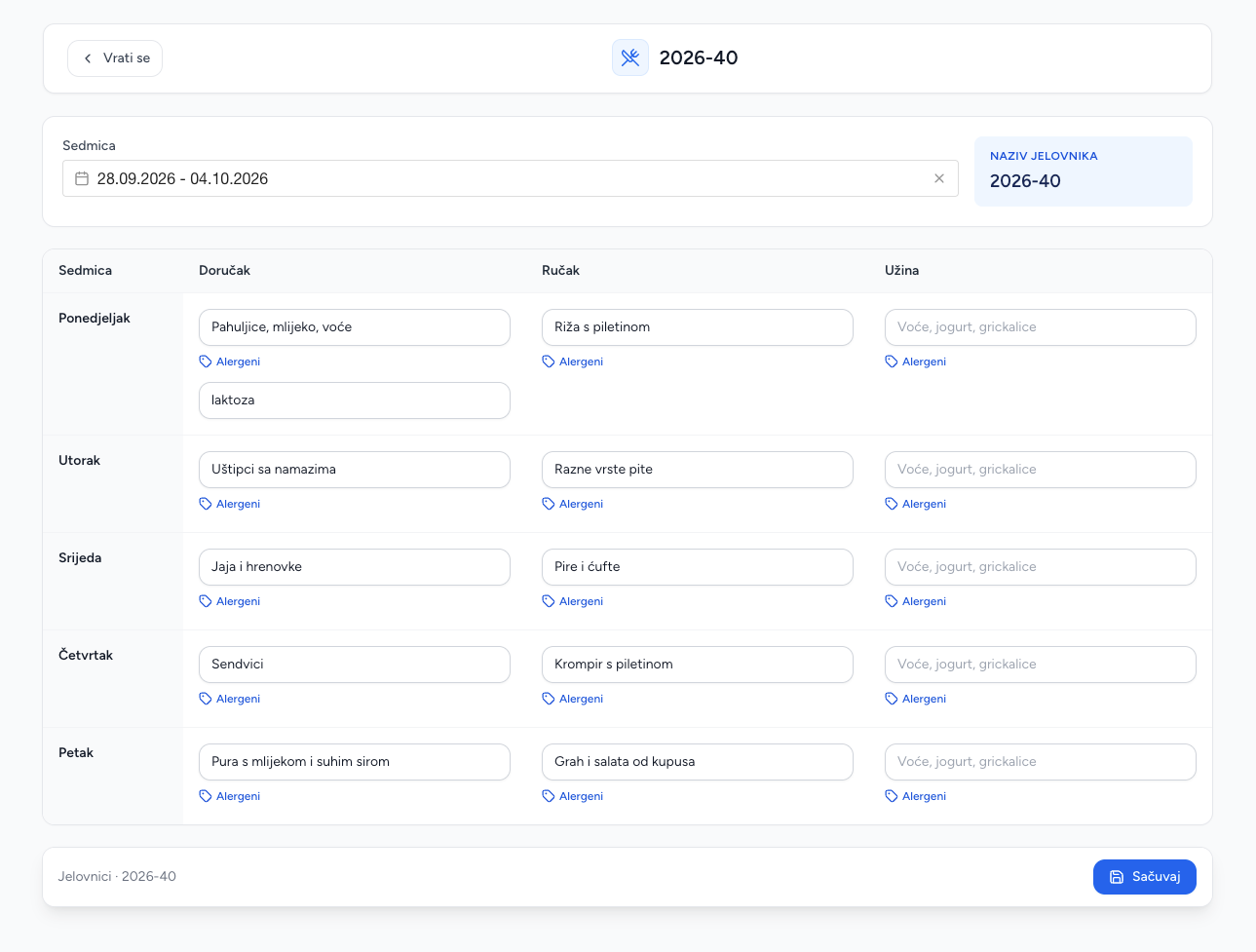Image resolution: width=1256 pixels, height=952 pixels.
Task: Click Alergeni tag icon under Jaja i hrenovke
Action: coord(206,601)
